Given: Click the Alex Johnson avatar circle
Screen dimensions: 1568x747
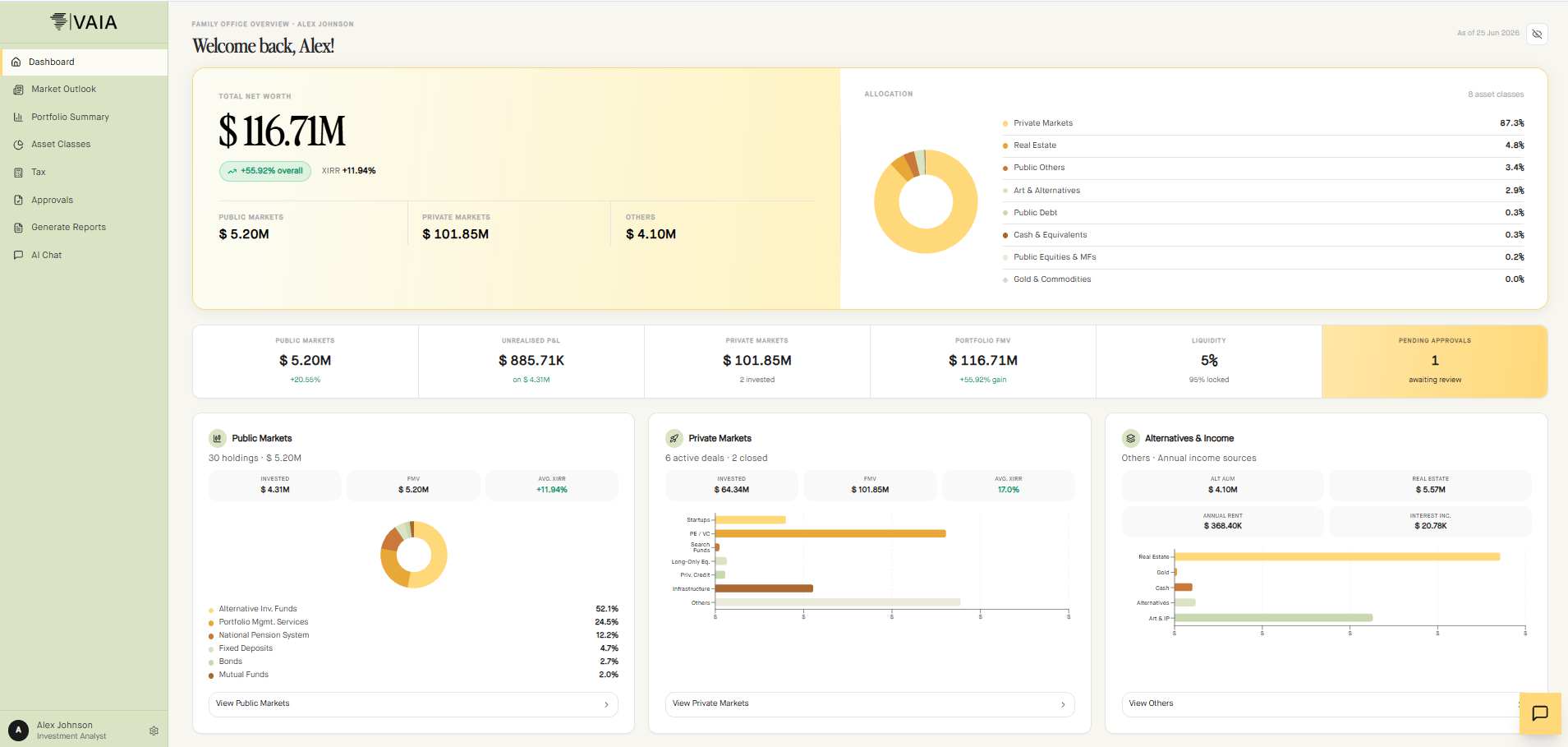Looking at the screenshot, I should coord(18,730).
